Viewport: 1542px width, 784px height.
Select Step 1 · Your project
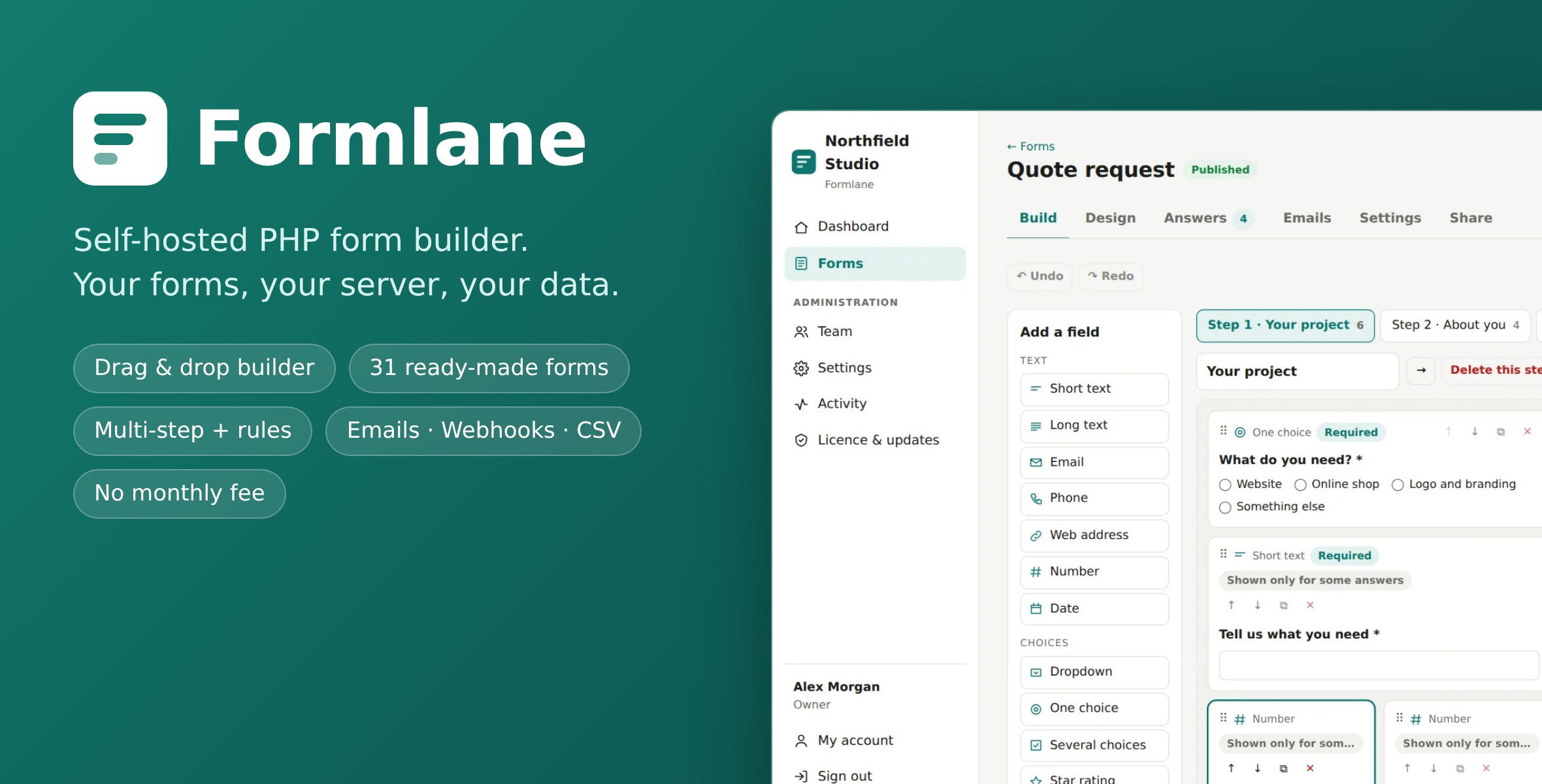(x=1285, y=325)
